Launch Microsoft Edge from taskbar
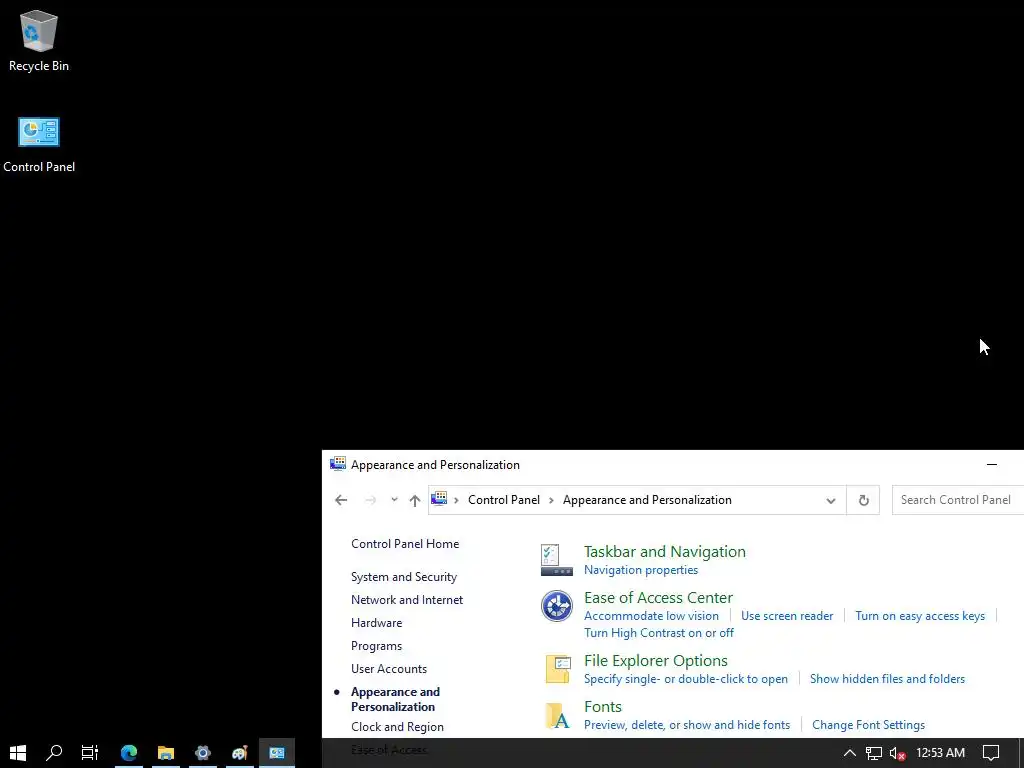The height and width of the screenshot is (768, 1024). [129, 753]
